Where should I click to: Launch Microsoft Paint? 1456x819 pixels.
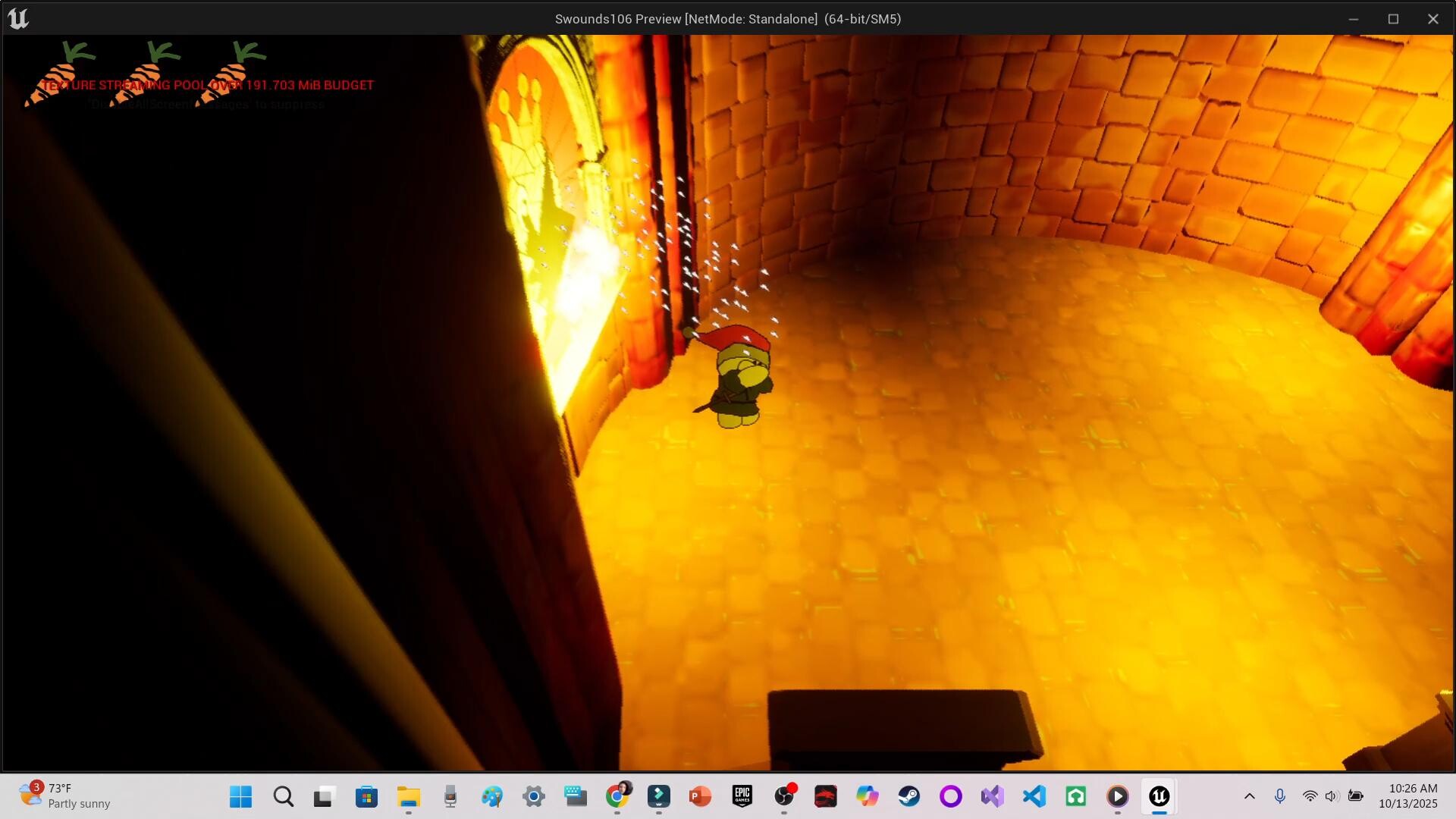(493, 796)
